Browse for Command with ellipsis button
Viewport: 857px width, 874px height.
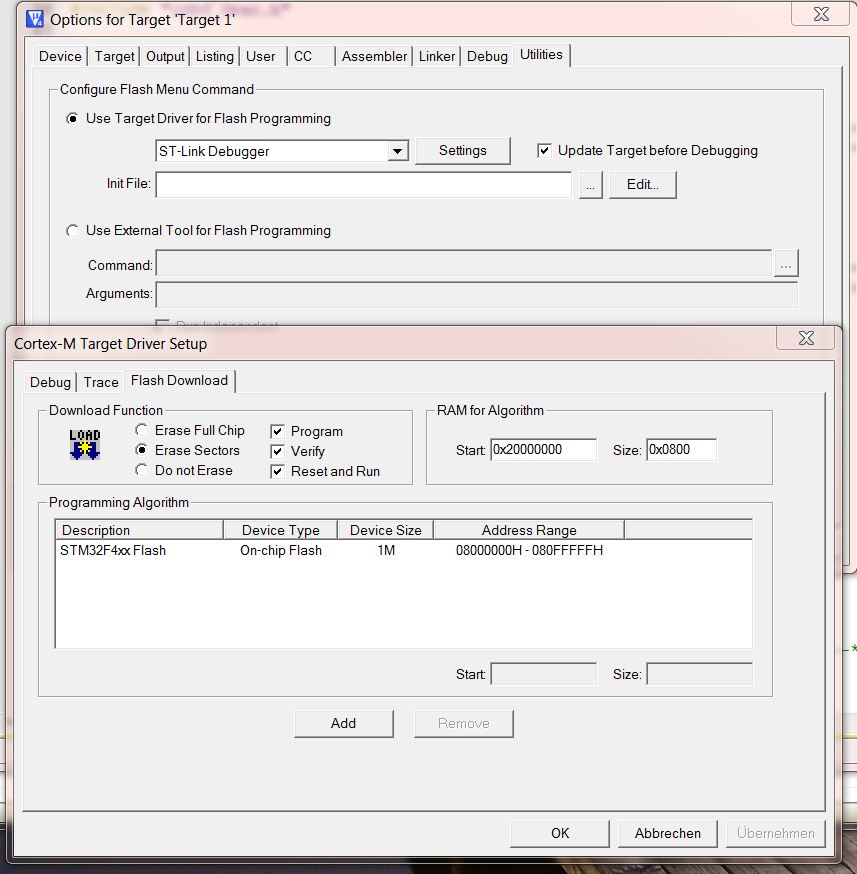coord(786,263)
